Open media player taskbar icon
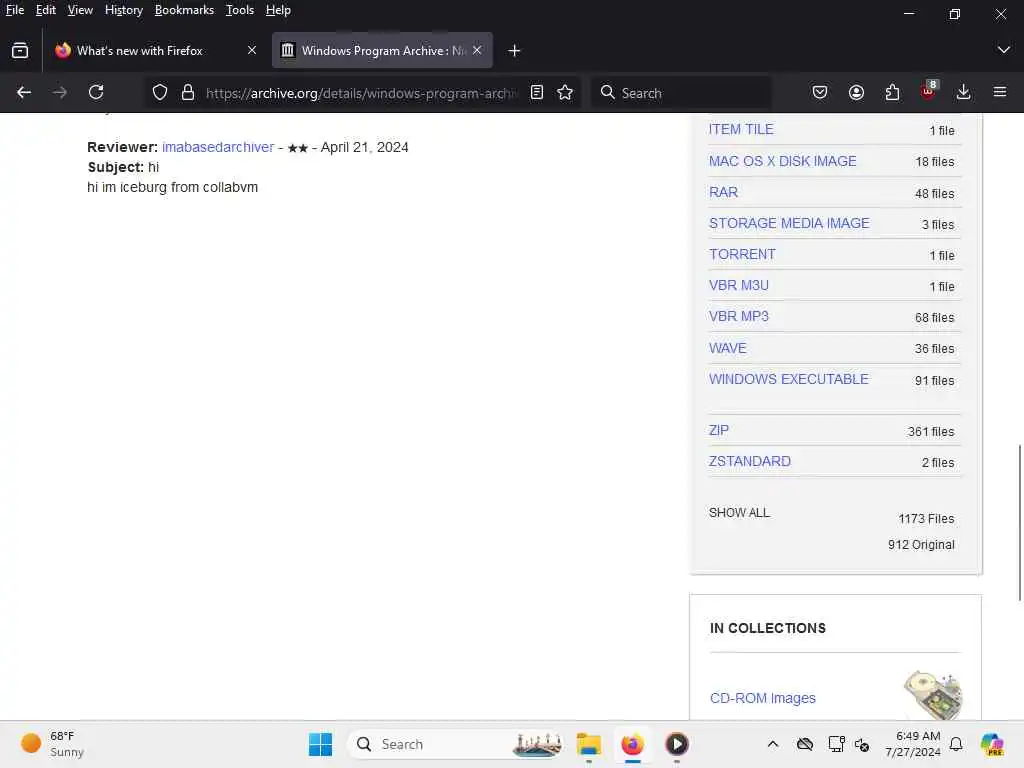This screenshot has height=768, width=1024. tap(677, 744)
